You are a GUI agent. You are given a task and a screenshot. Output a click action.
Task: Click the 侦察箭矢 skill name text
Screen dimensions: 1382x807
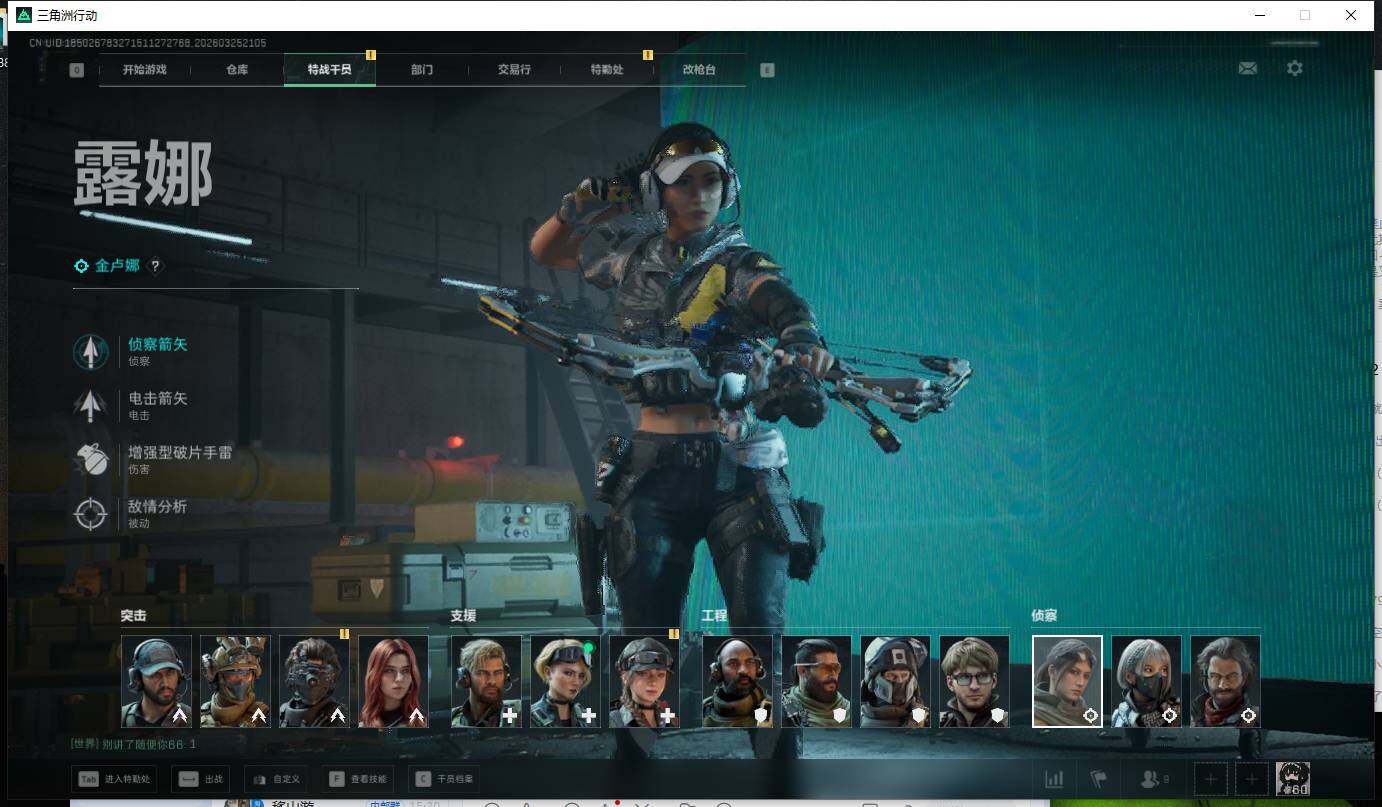click(x=158, y=345)
